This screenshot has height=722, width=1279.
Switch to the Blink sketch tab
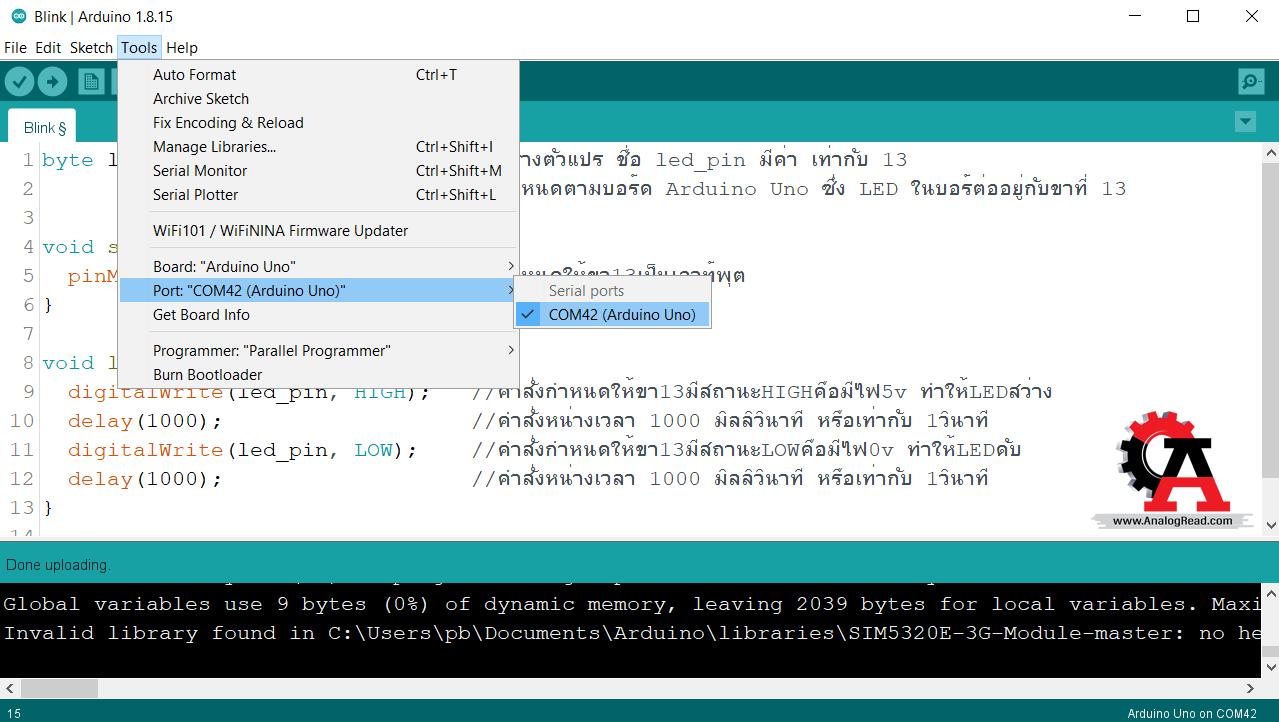coord(42,127)
